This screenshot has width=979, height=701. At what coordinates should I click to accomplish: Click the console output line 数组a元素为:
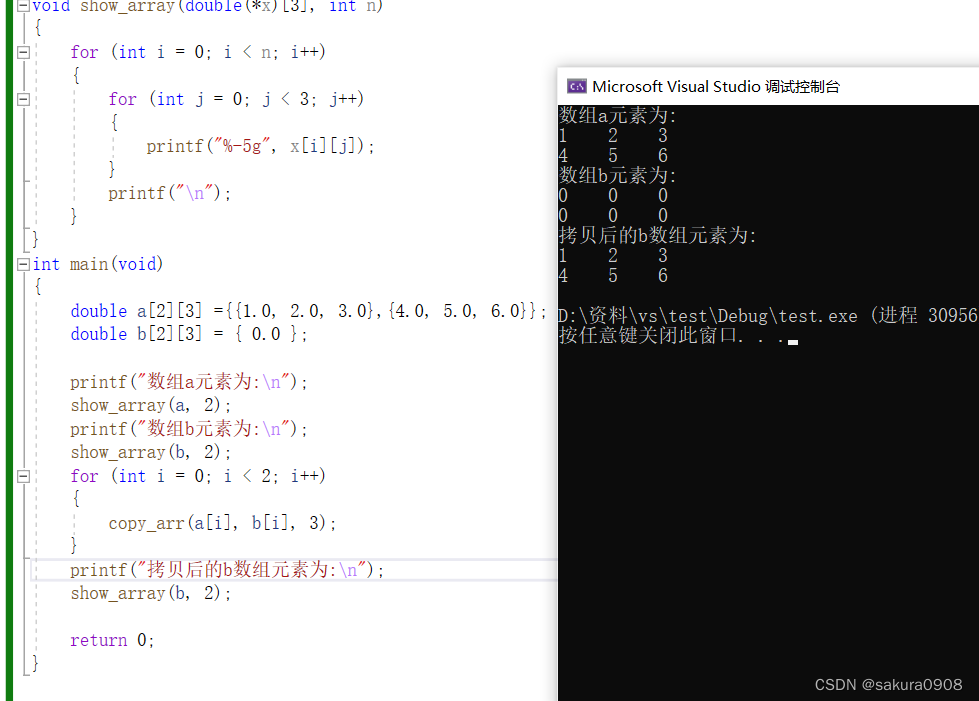[x=618, y=115]
